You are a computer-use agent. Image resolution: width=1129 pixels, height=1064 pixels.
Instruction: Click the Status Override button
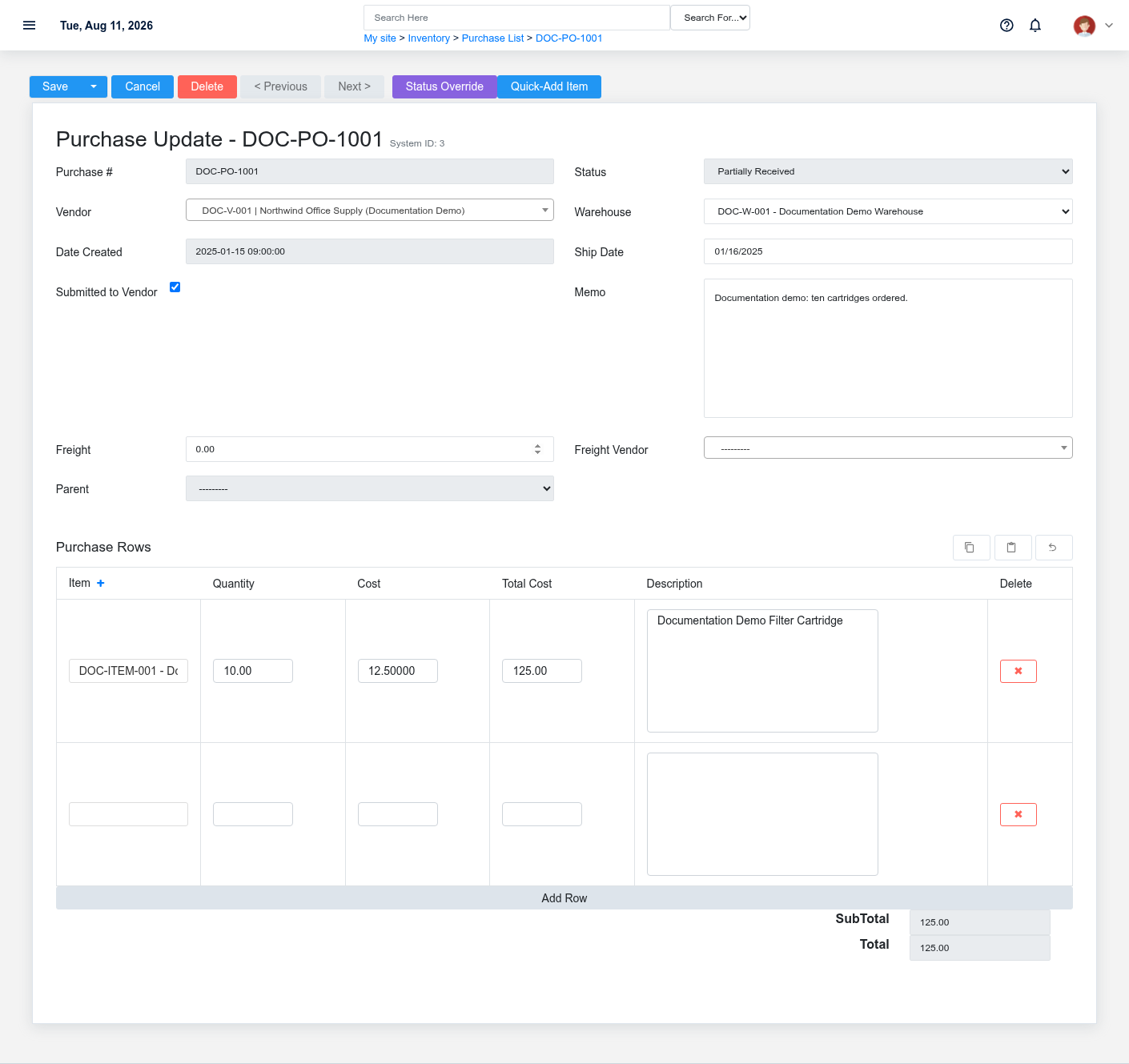click(444, 86)
